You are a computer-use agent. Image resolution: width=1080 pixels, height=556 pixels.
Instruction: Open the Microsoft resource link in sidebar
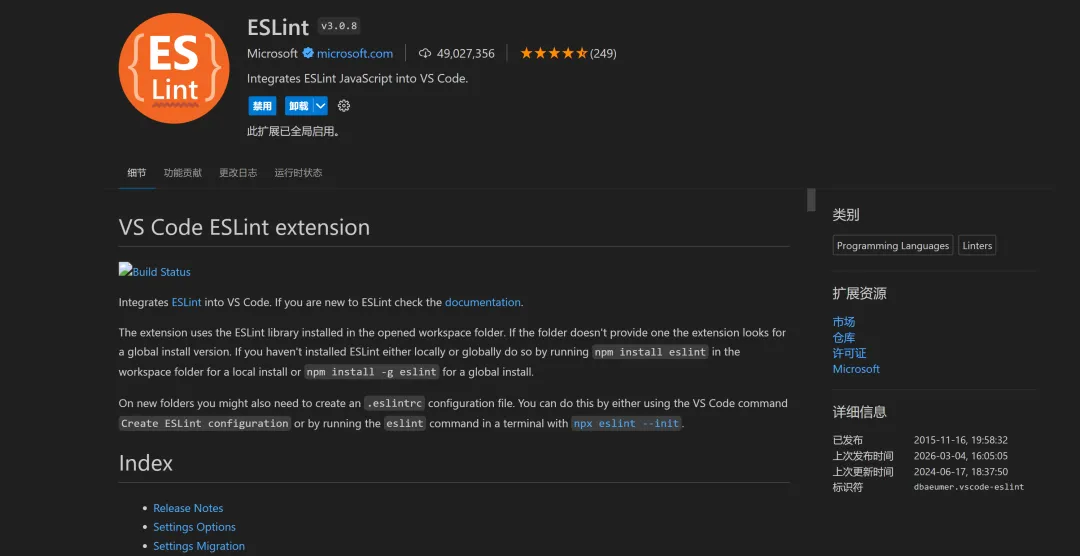(x=856, y=369)
